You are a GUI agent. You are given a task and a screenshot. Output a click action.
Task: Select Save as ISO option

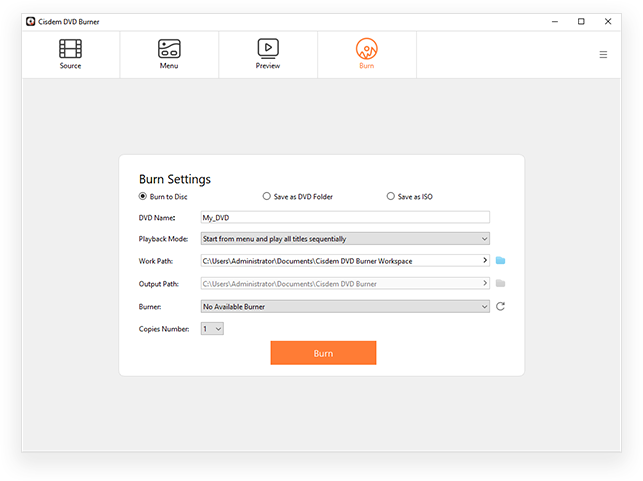391,197
